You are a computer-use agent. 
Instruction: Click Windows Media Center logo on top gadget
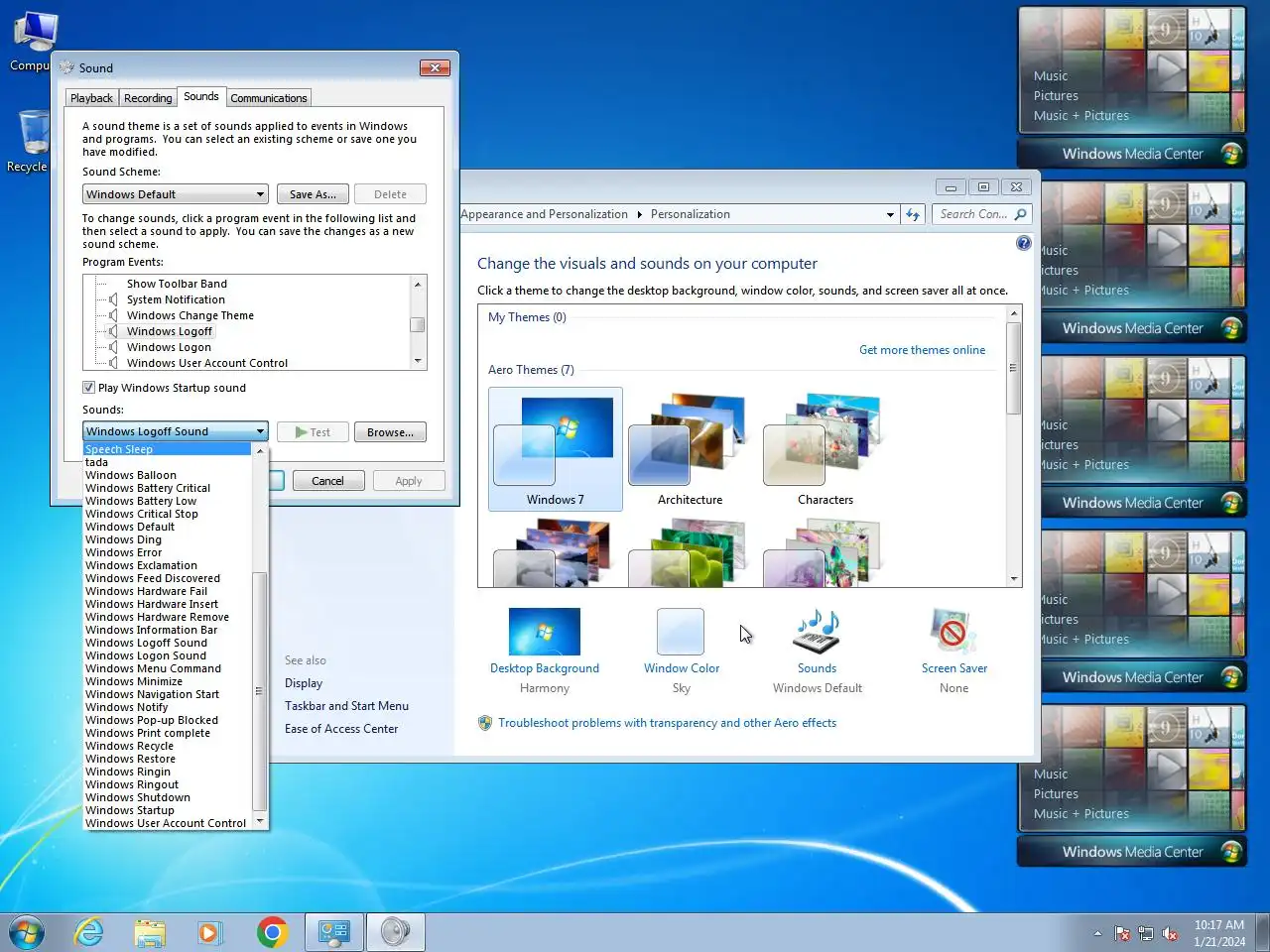coord(1231,154)
